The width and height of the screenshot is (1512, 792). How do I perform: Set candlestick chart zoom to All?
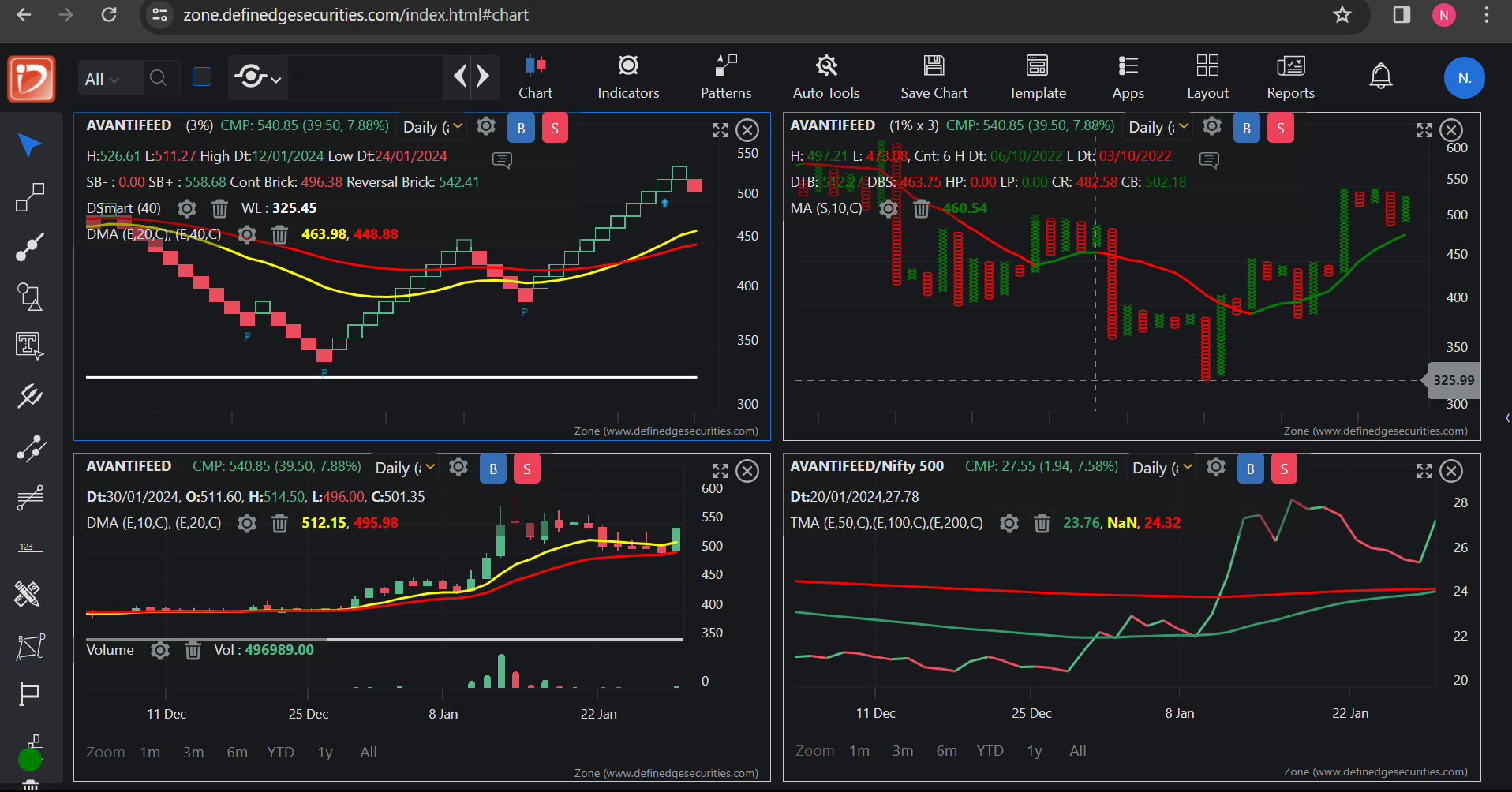[x=369, y=752]
